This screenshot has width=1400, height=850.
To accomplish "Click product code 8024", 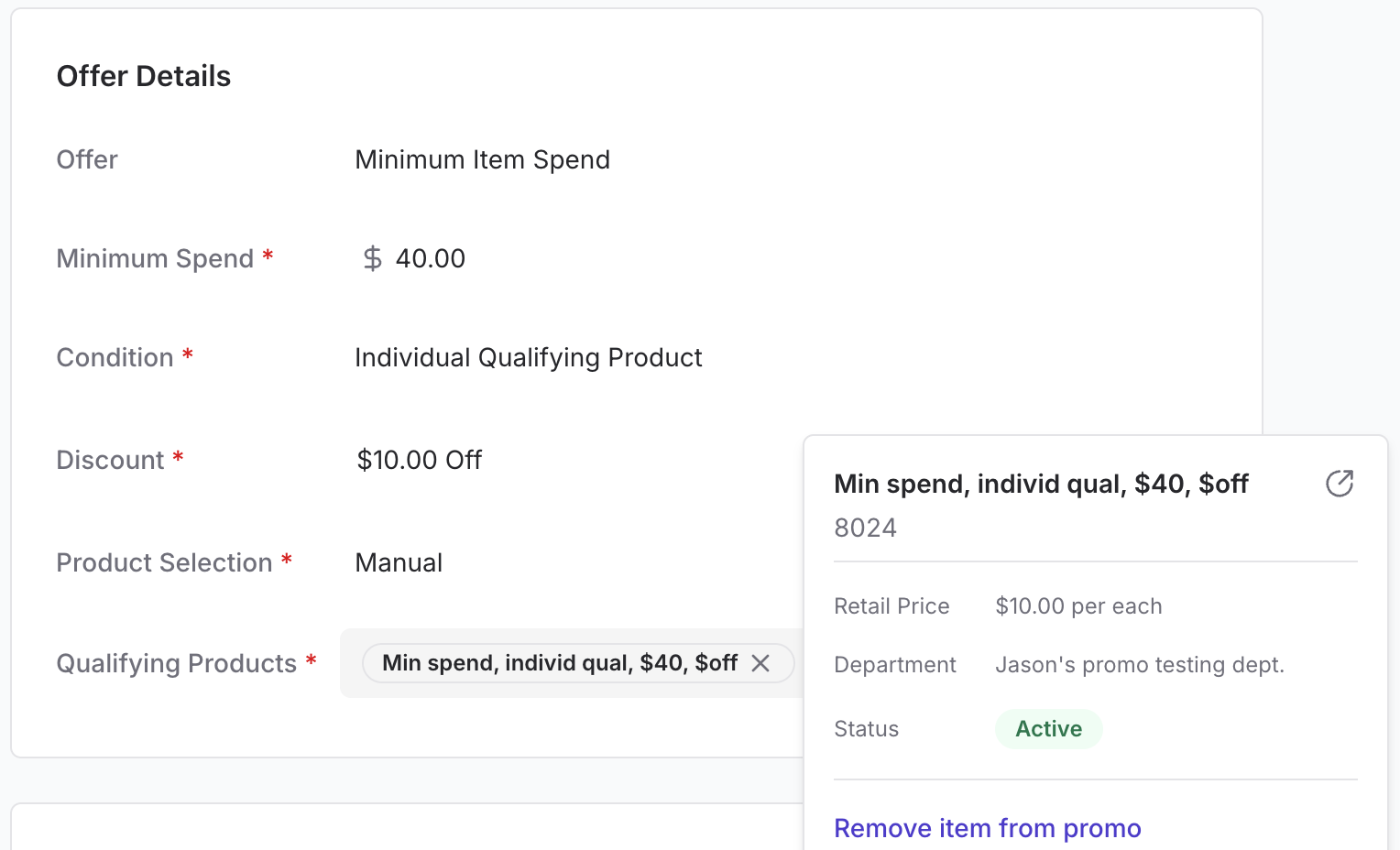I will [865, 528].
